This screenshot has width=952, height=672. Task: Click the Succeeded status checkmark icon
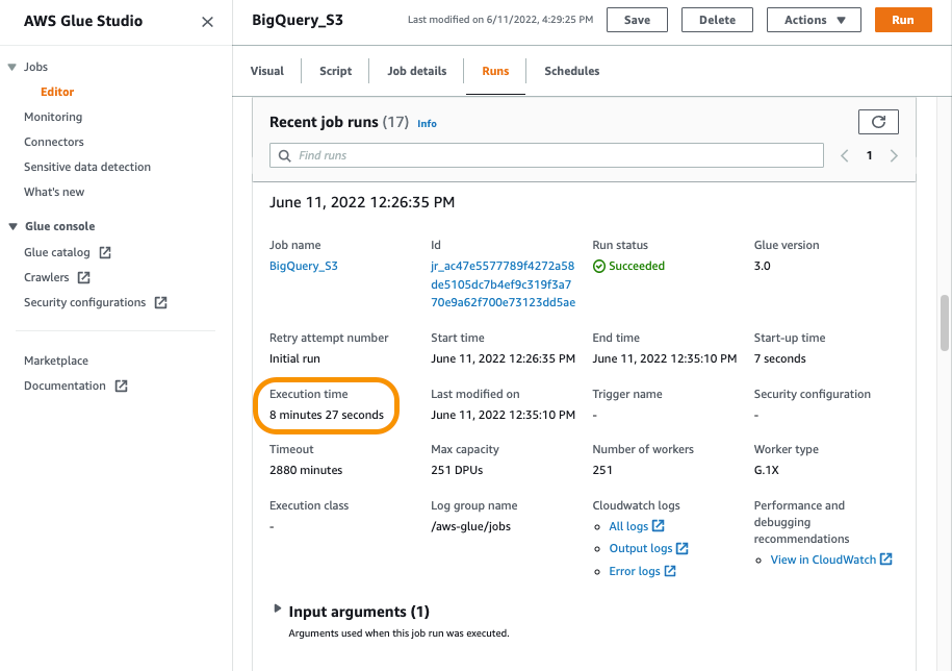point(599,266)
